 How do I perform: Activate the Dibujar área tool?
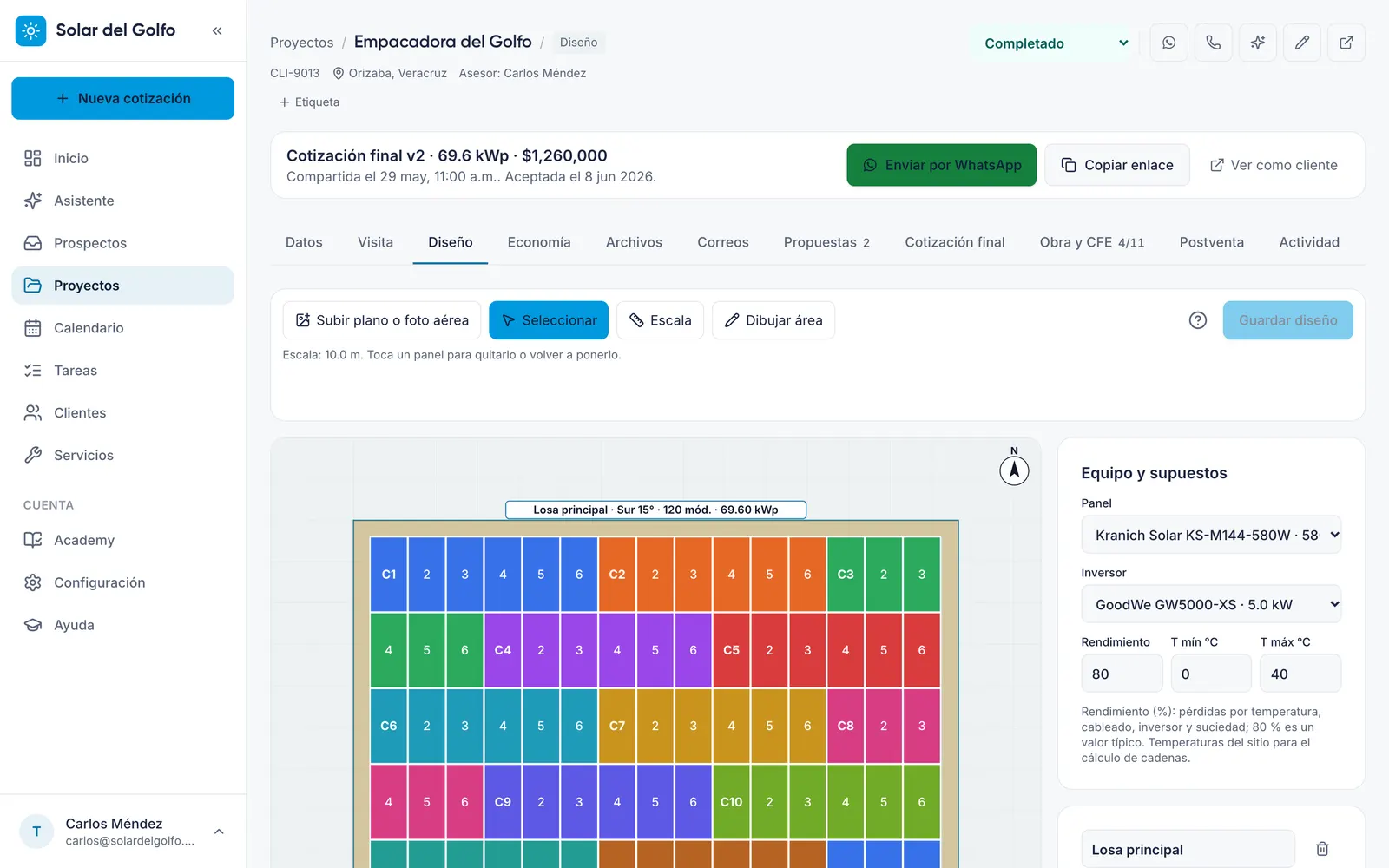pyautogui.click(x=773, y=320)
